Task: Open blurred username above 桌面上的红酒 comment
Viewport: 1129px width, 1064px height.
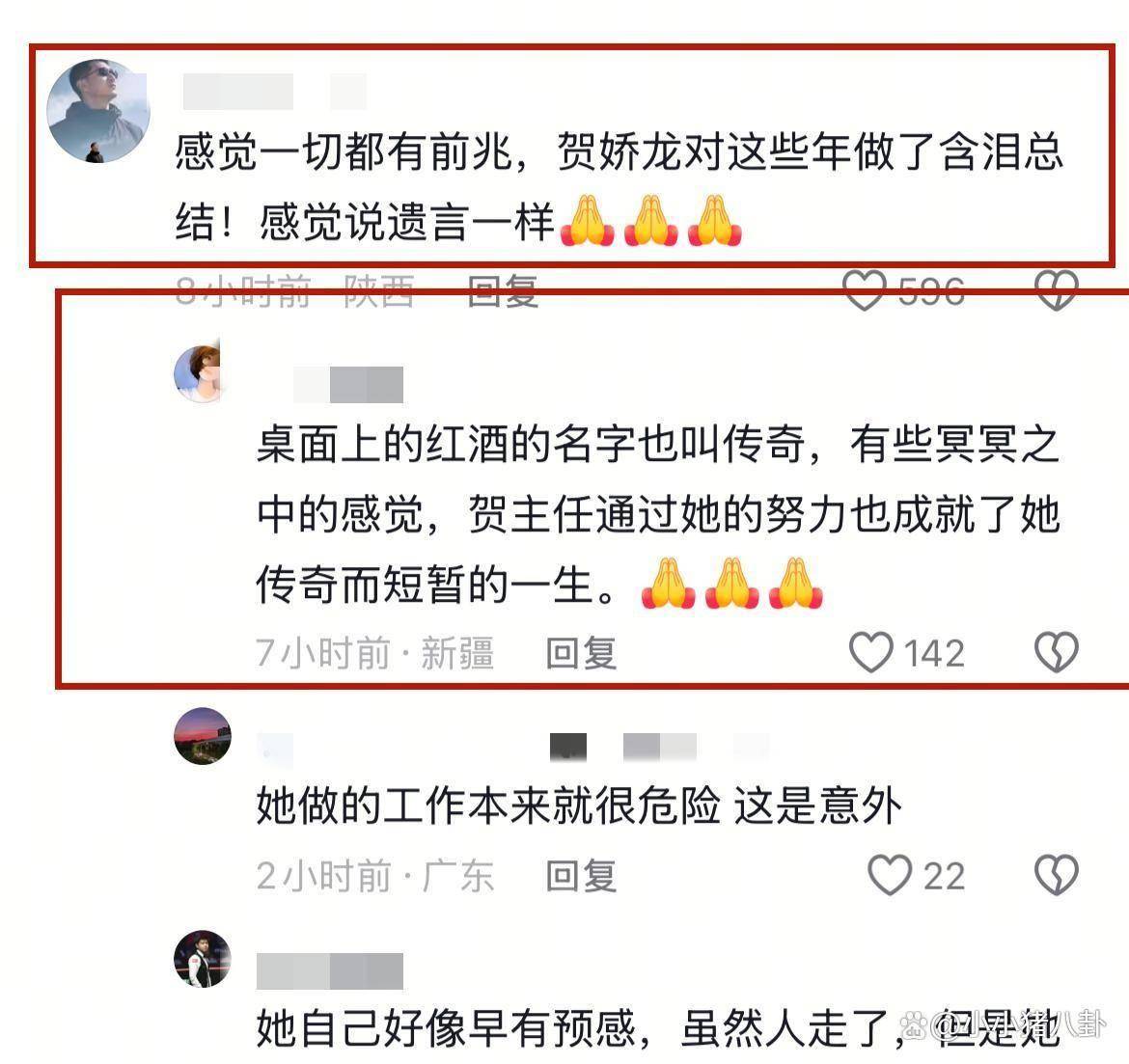Action: [x=348, y=385]
